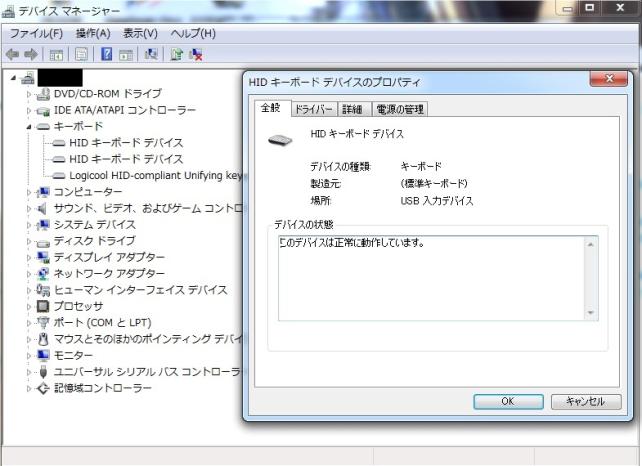Click the USB controllers category icon
The width and height of the screenshot is (642, 466).
pos(44,372)
